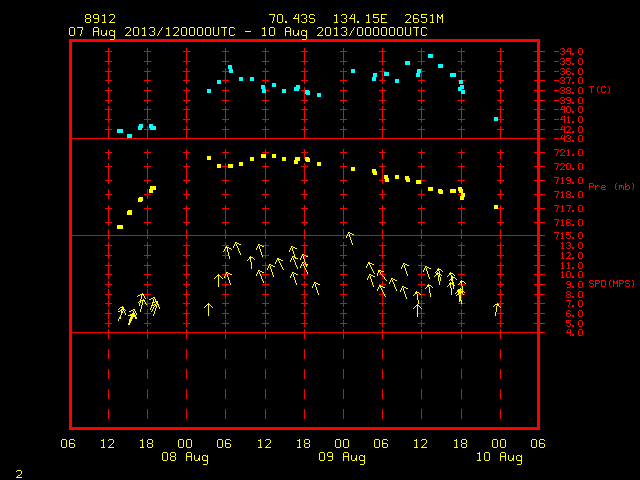Screen dimensions: 640x480
Task: Click the last wind arrow near 10 Aug 00
Action: [497, 309]
